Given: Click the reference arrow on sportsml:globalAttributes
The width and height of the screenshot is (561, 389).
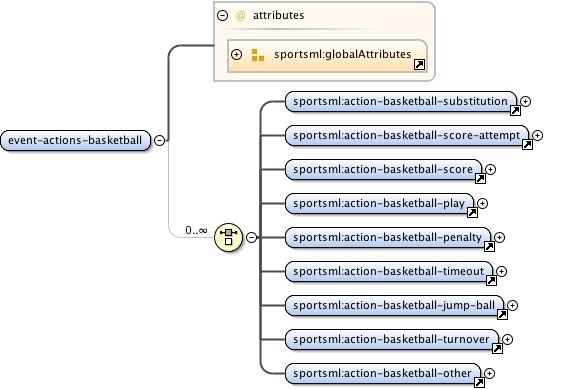Looking at the screenshot, I should point(419,64).
